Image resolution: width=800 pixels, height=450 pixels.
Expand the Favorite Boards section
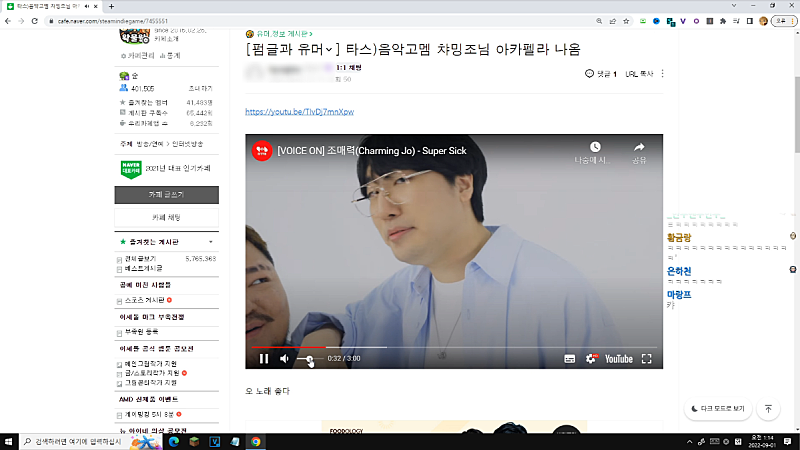[210, 242]
